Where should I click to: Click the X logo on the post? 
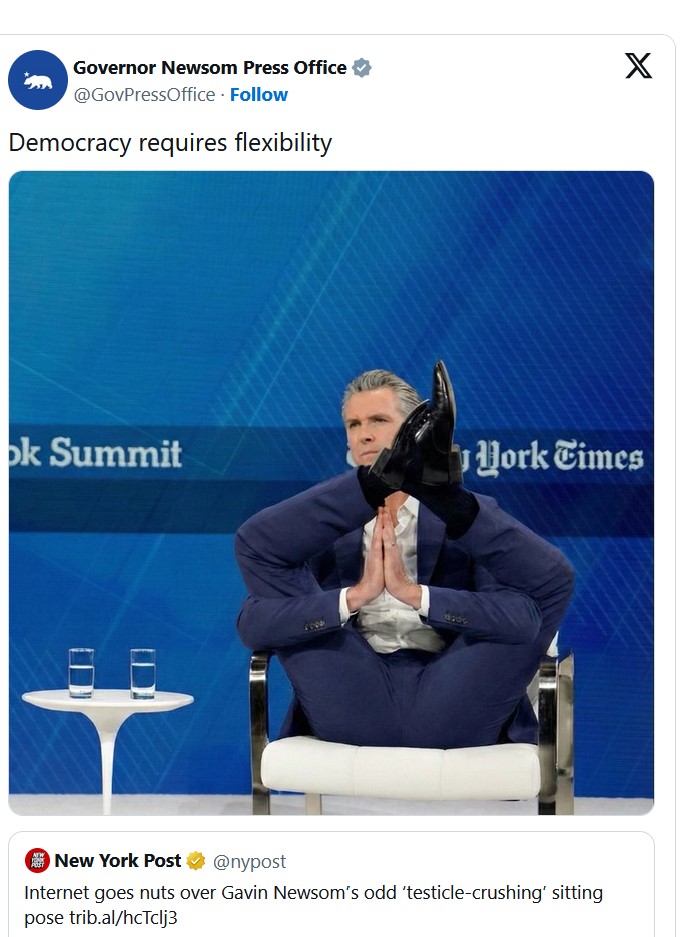638,66
